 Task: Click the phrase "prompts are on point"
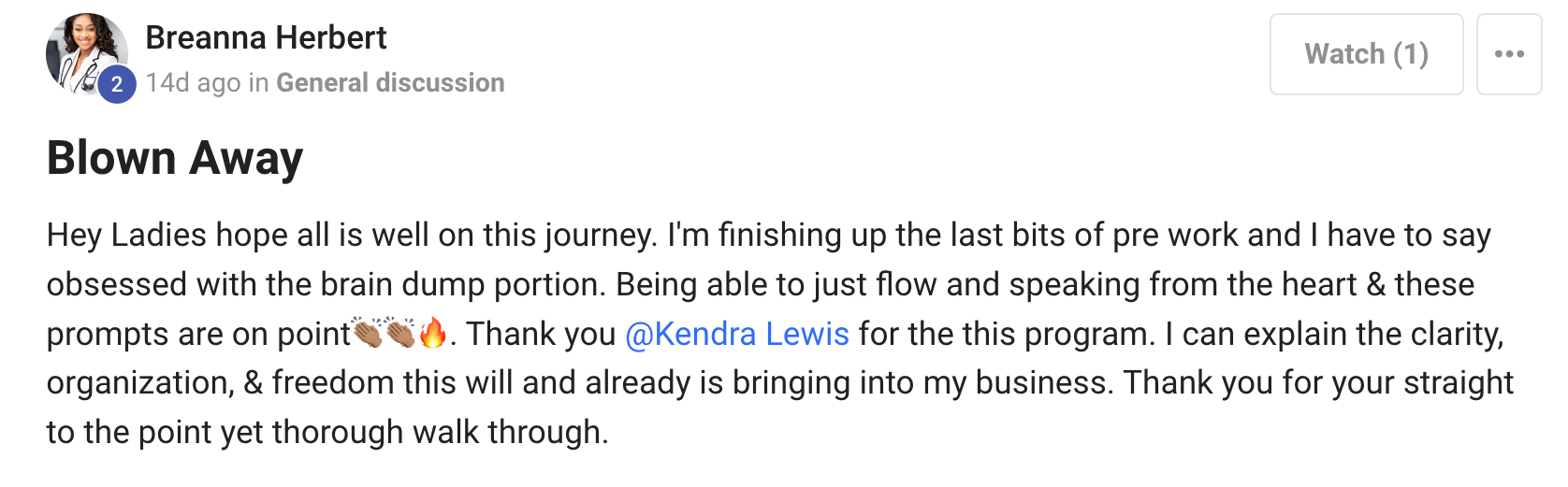click(x=198, y=334)
